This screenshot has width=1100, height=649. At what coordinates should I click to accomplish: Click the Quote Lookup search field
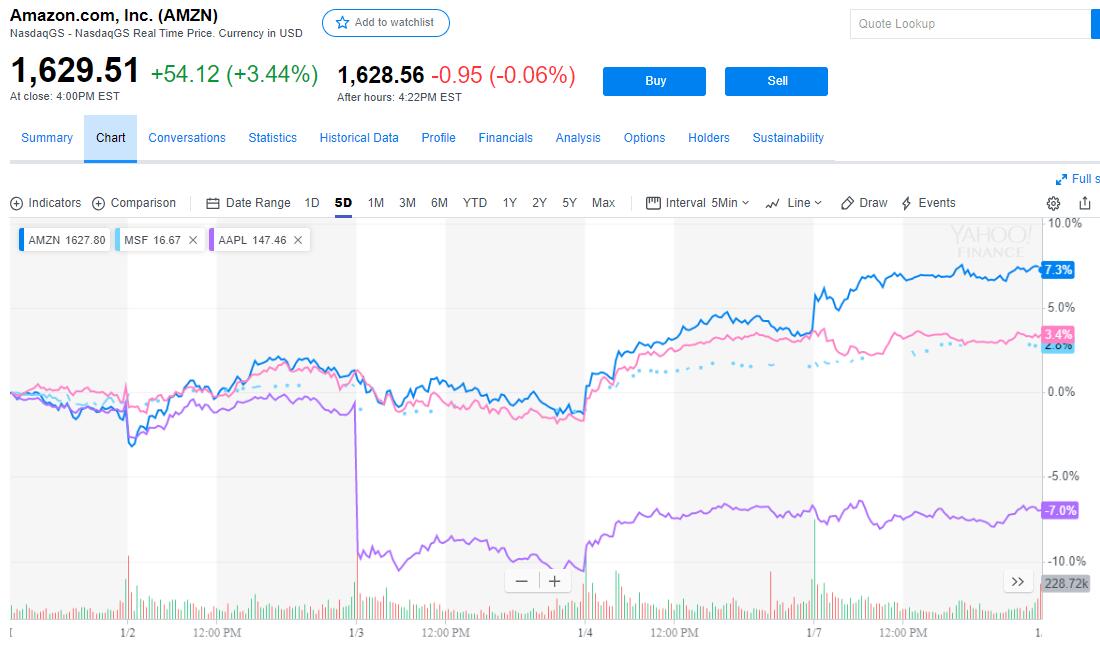tap(968, 24)
